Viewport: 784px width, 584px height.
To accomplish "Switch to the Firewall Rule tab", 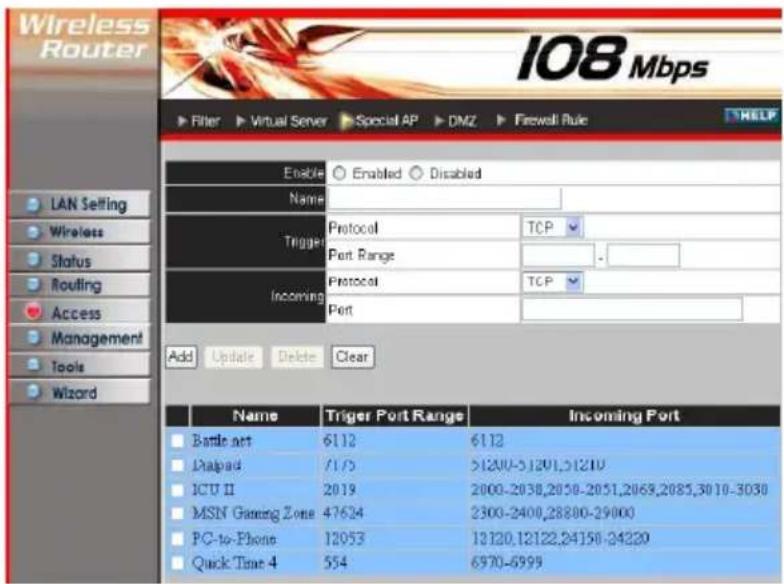I will point(542,120).
